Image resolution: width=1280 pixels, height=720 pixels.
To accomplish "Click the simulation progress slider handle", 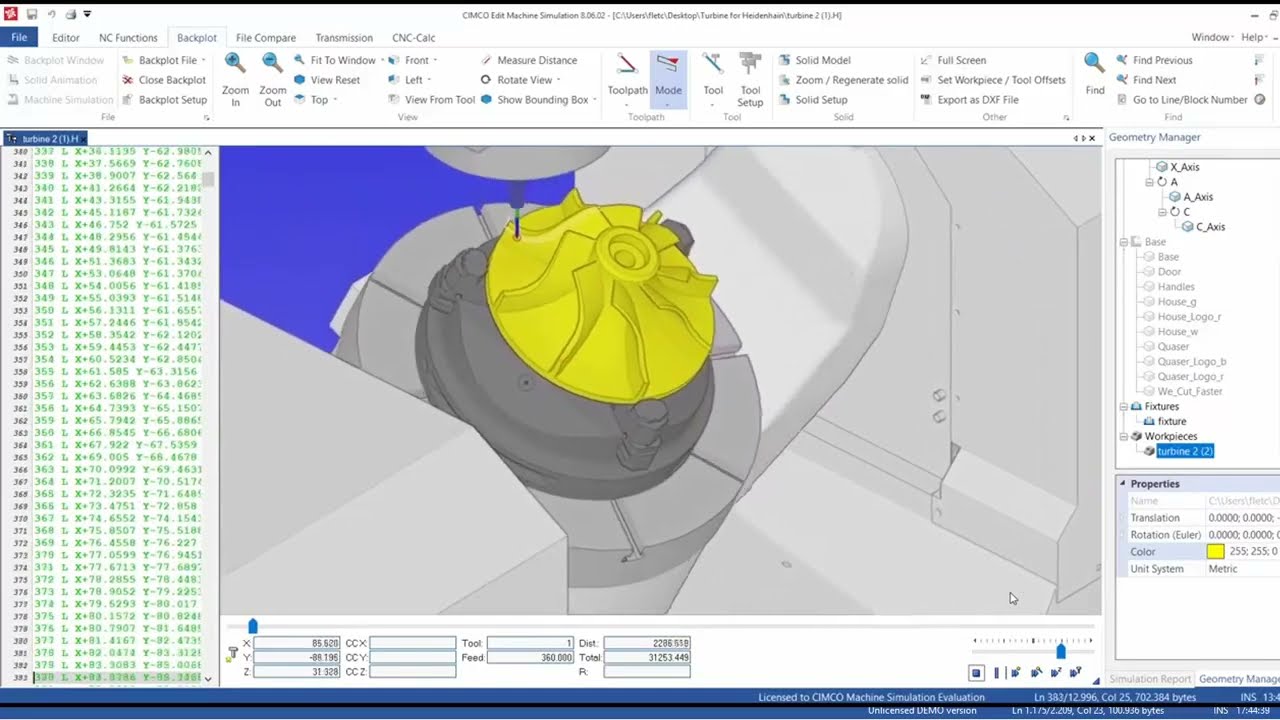I will 253,626.
